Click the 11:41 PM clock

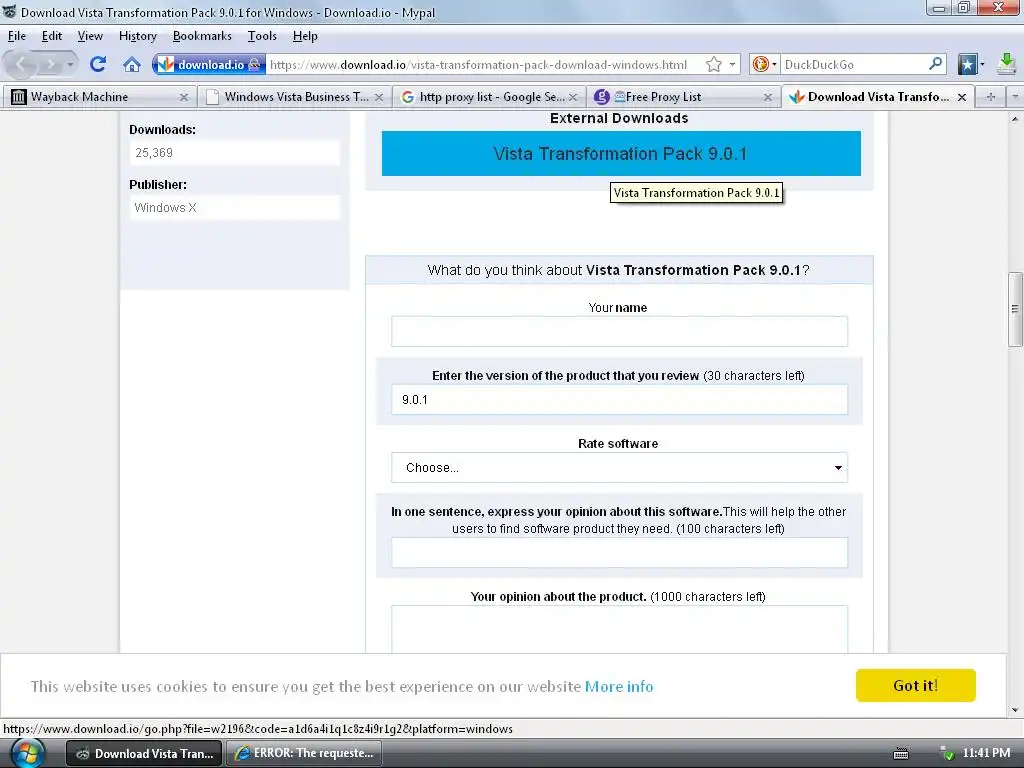point(986,753)
